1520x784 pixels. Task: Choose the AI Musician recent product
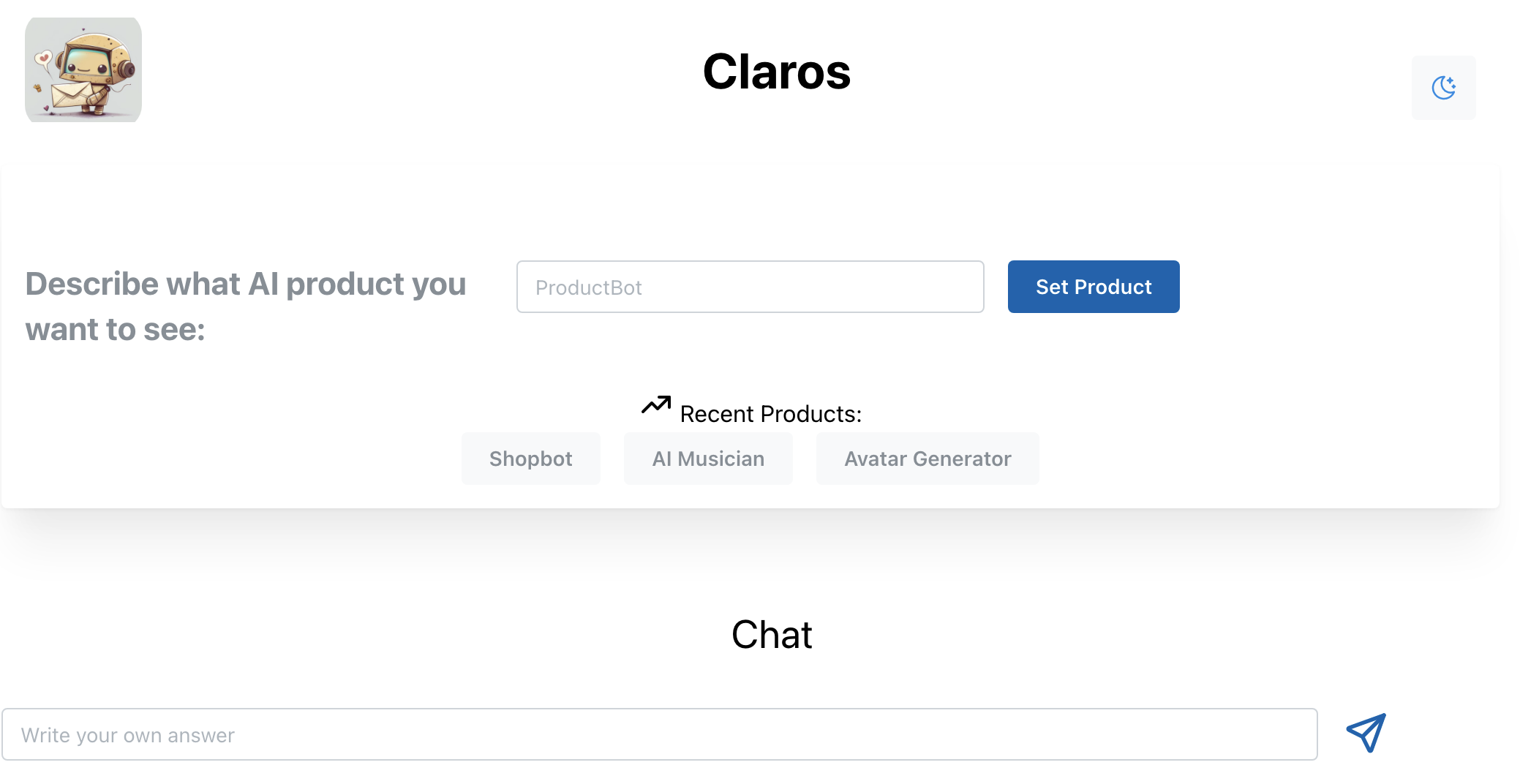click(x=707, y=459)
